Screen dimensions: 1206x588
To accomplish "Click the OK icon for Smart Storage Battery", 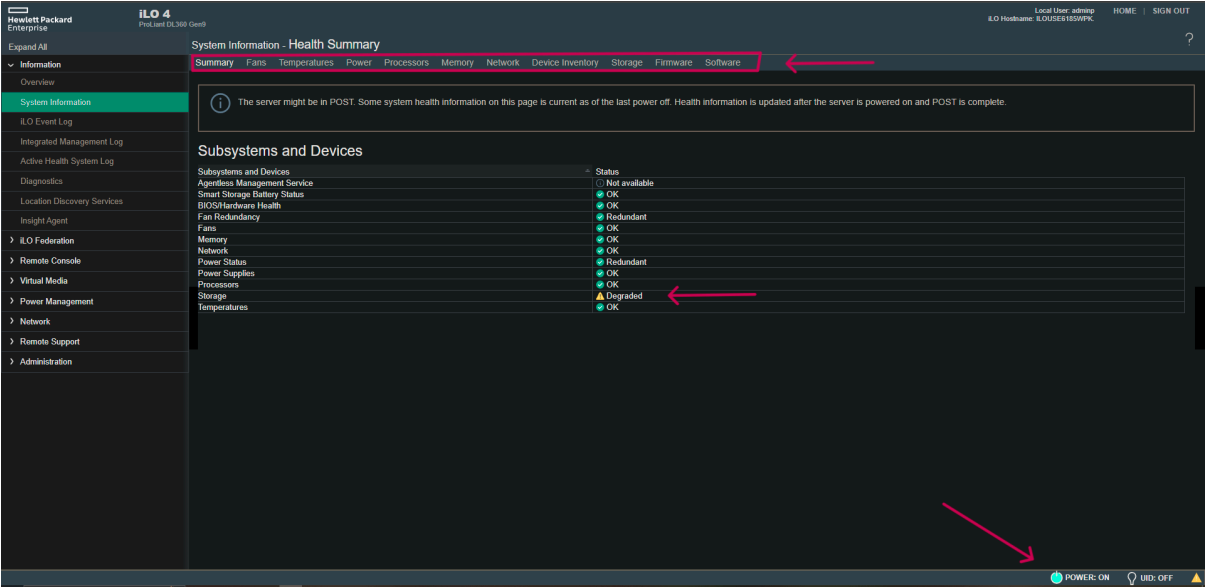I will [600, 194].
